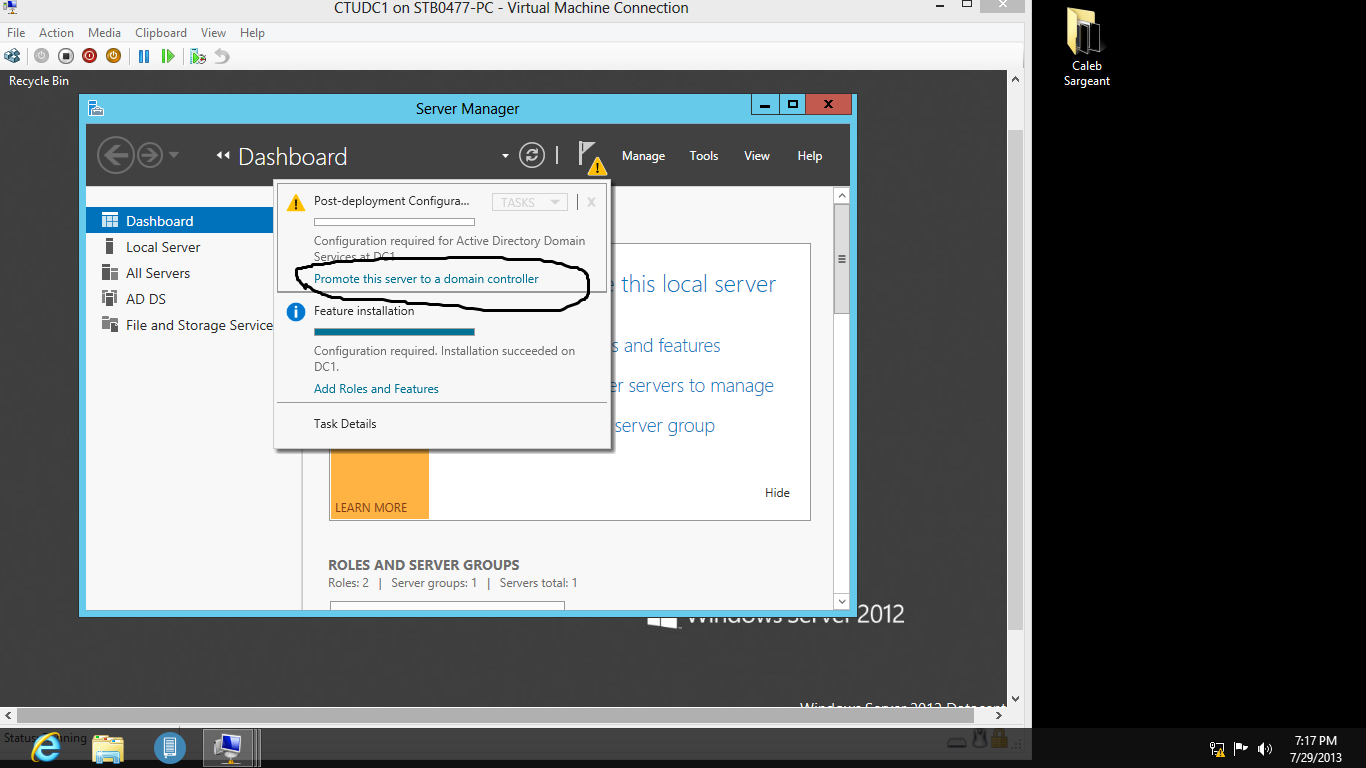The image size is (1366, 768).
Task: Click the notifications flag with warning
Action: click(x=591, y=157)
